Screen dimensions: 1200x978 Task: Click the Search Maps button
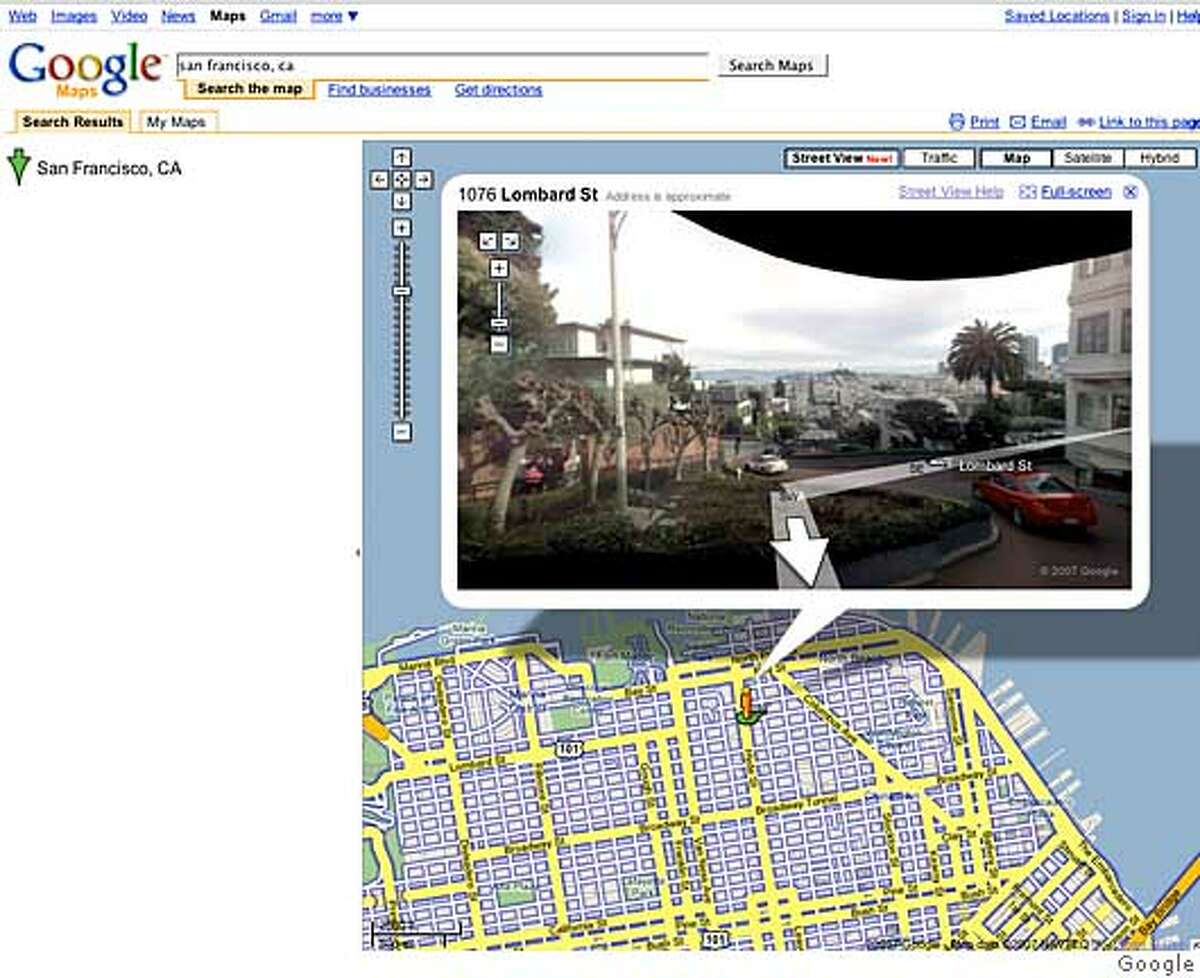coord(771,66)
